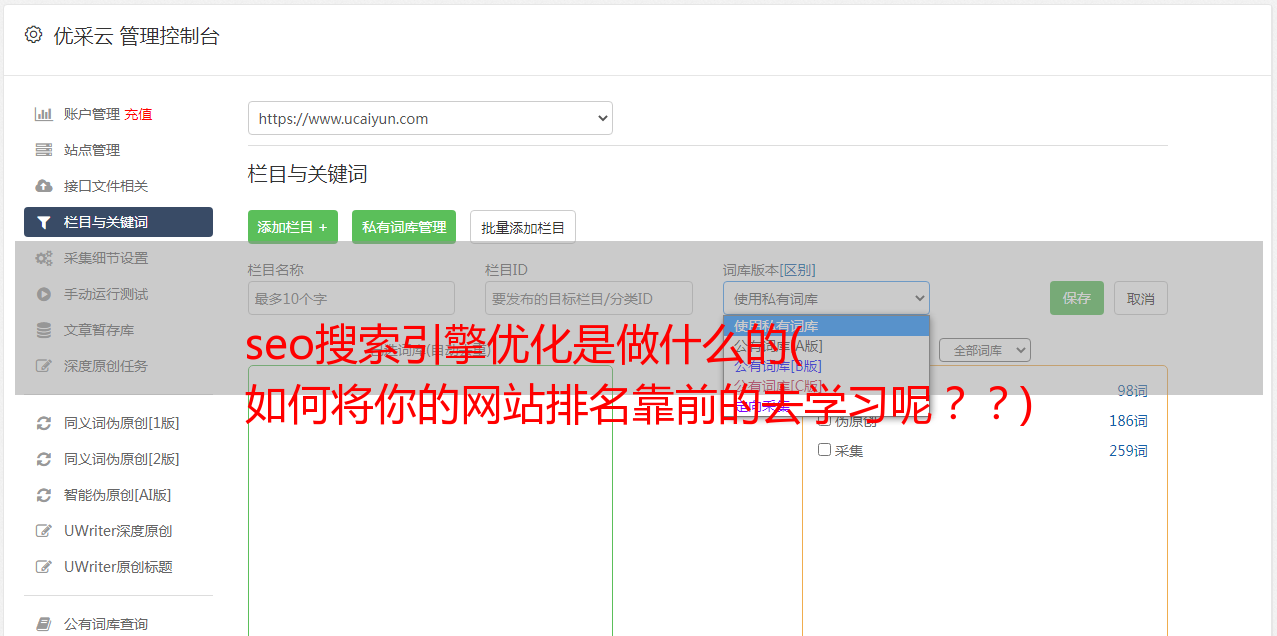Image resolution: width=1277 pixels, height=636 pixels.
Task: Open 采集细节设置 in the sidebar
Action: (106, 258)
